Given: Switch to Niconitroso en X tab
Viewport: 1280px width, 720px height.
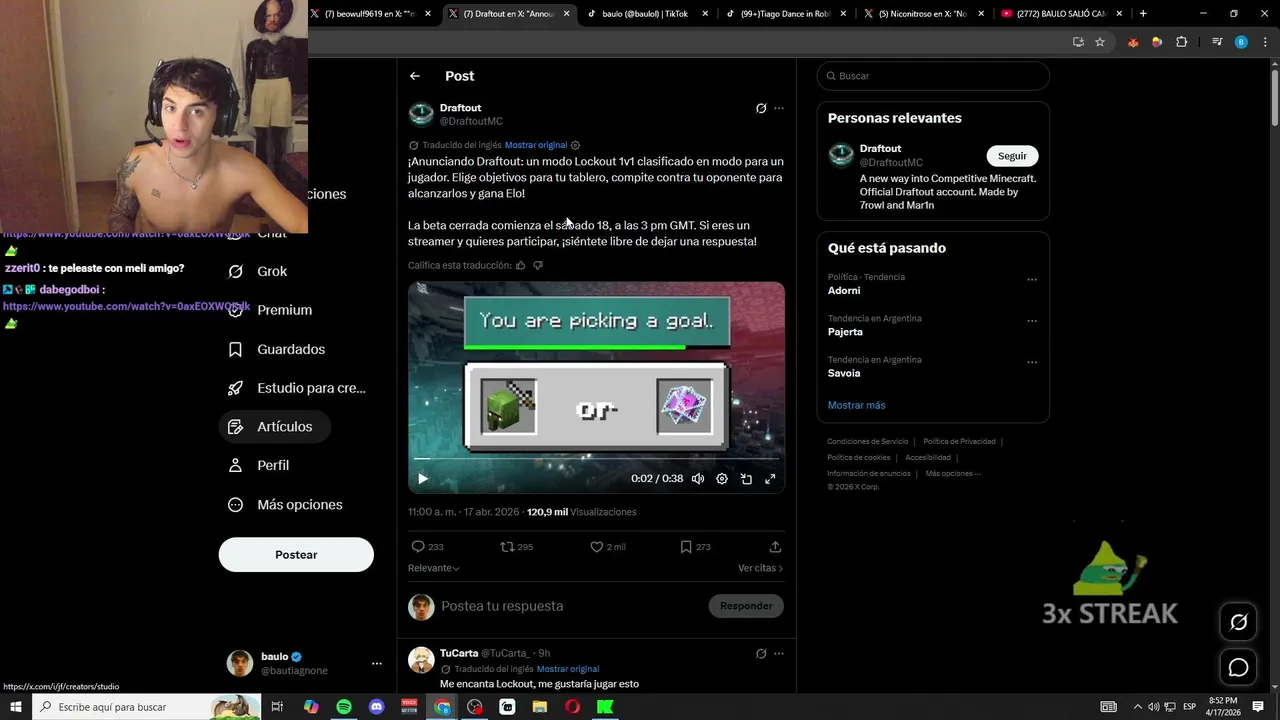Looking at the screenshot, I should [x=923, y=14].
